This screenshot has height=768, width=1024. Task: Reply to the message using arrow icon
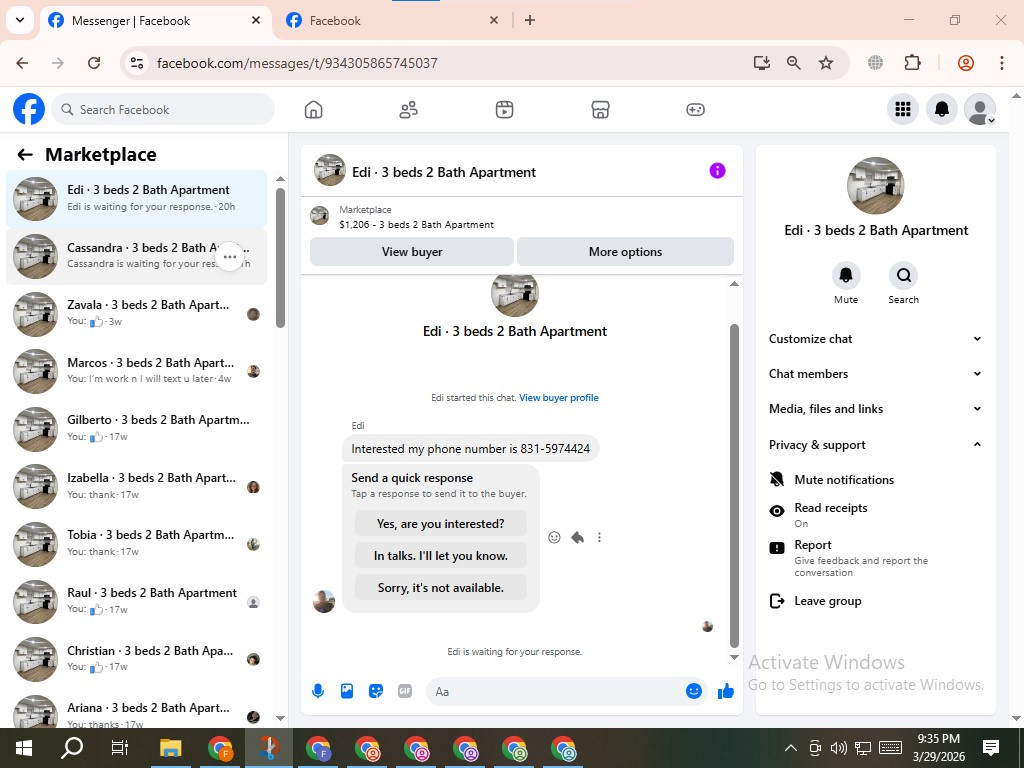click(577, 537)
